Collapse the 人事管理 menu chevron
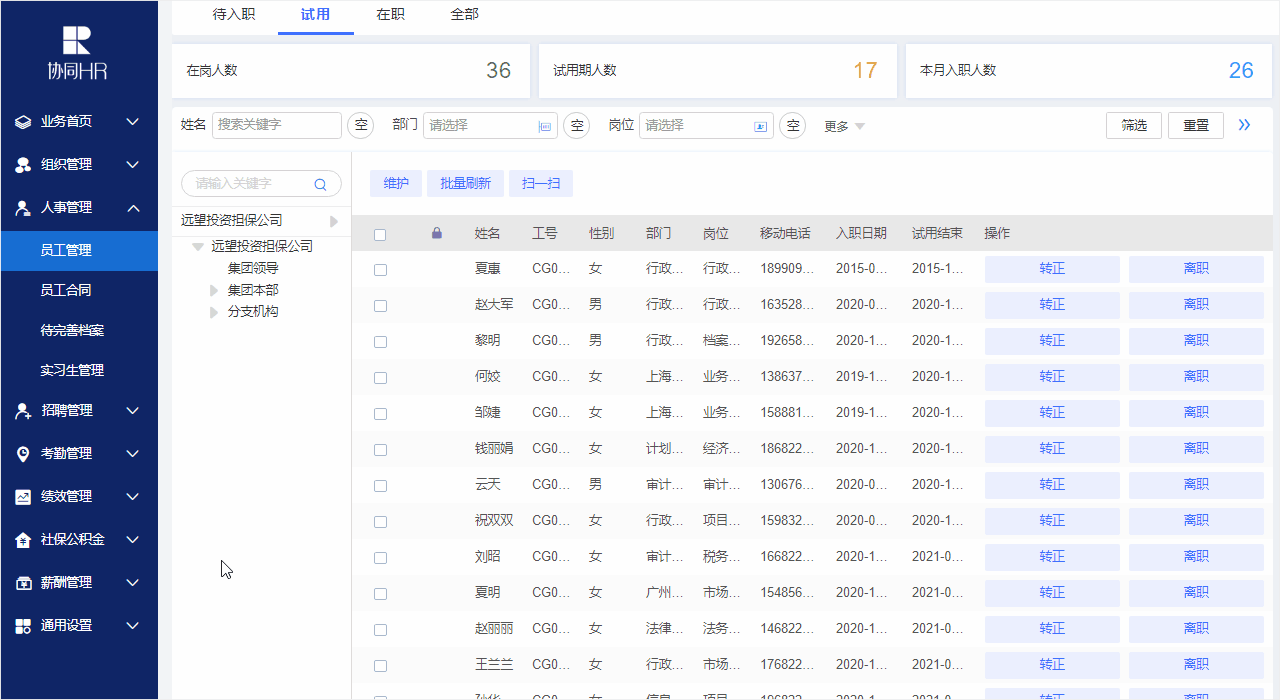Viewport: 1280px width, 700px height. coord(132,208)
